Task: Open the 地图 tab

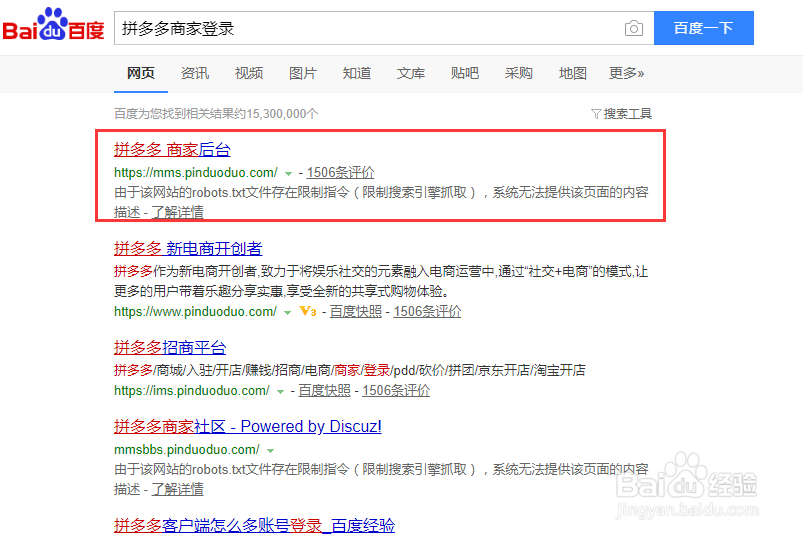Action: pos(573,73)
